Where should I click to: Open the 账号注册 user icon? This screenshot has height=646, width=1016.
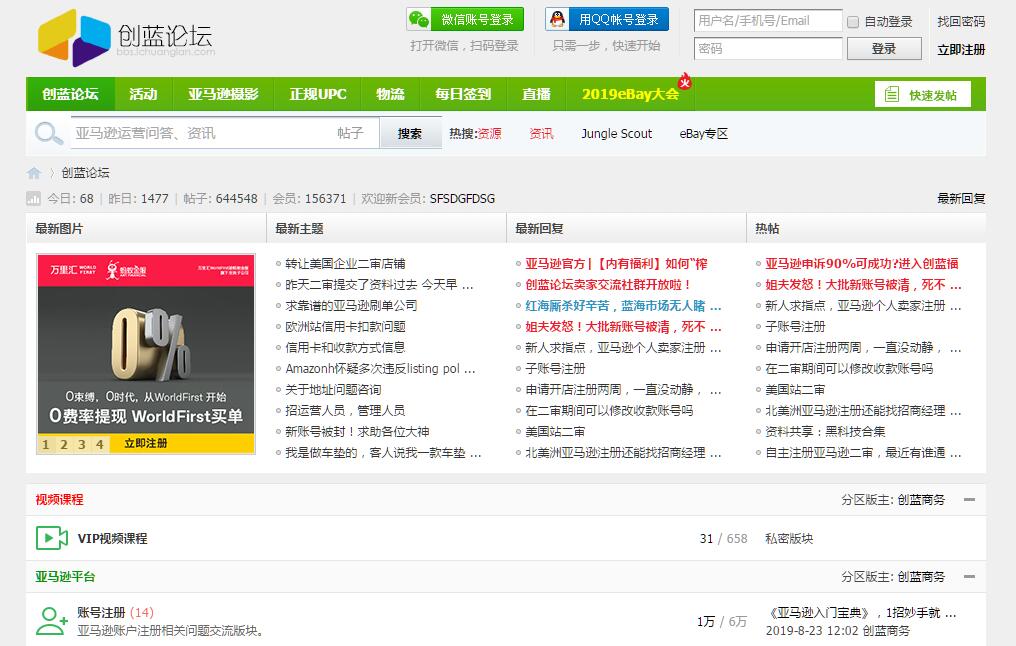51,621
